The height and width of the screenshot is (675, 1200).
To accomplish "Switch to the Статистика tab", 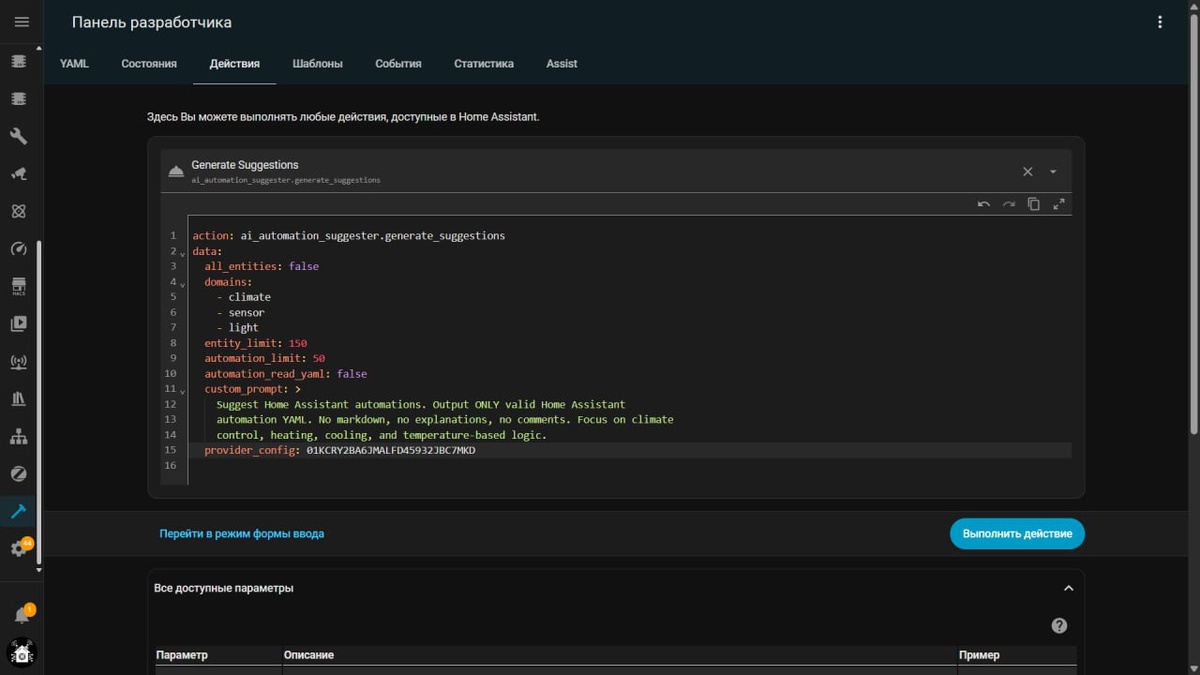I will (x=484, y=63).
